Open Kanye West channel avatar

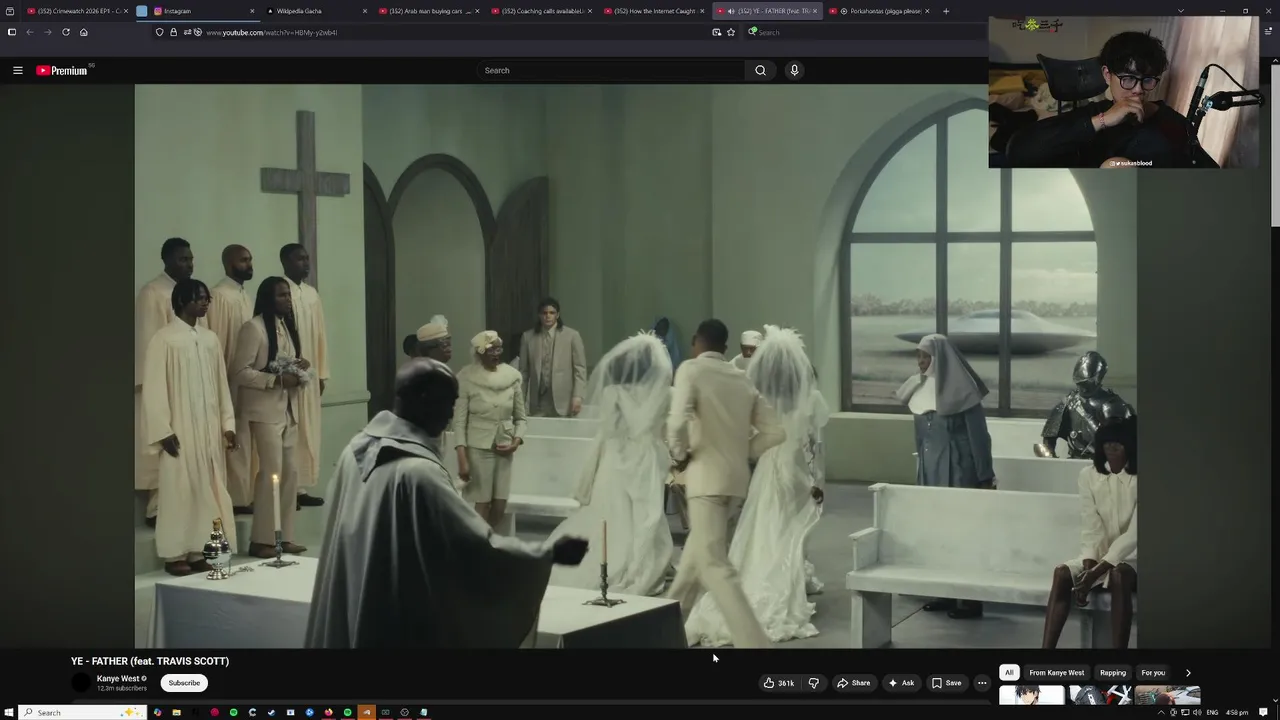coord(81,683)
